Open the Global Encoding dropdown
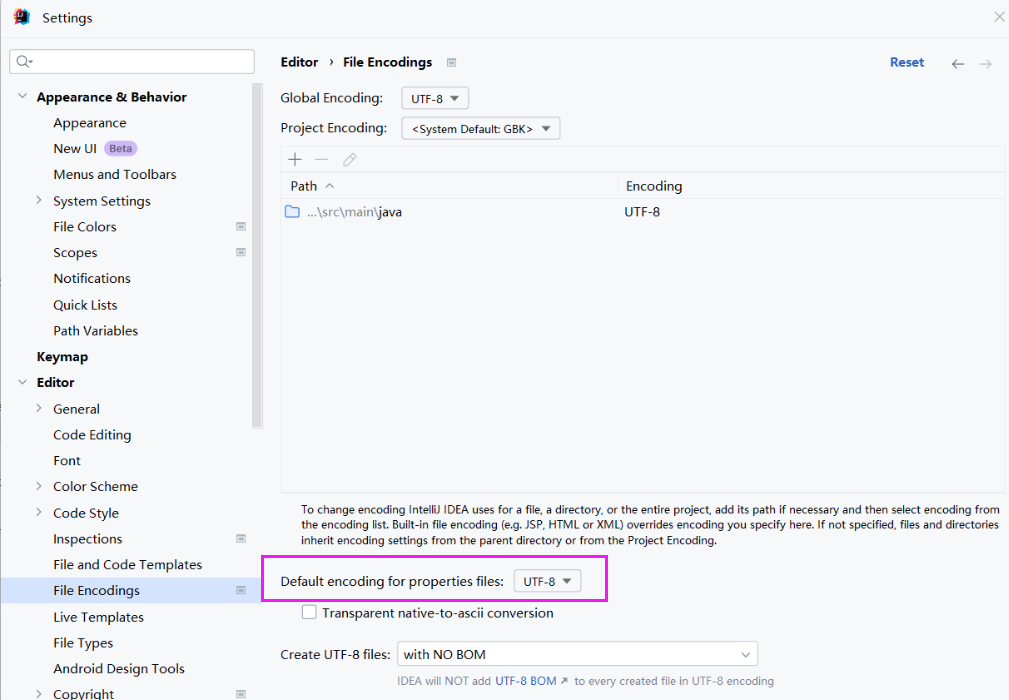Image resolution: width=1009 pixels, height=700 pixels. click(x=435, y=98)
